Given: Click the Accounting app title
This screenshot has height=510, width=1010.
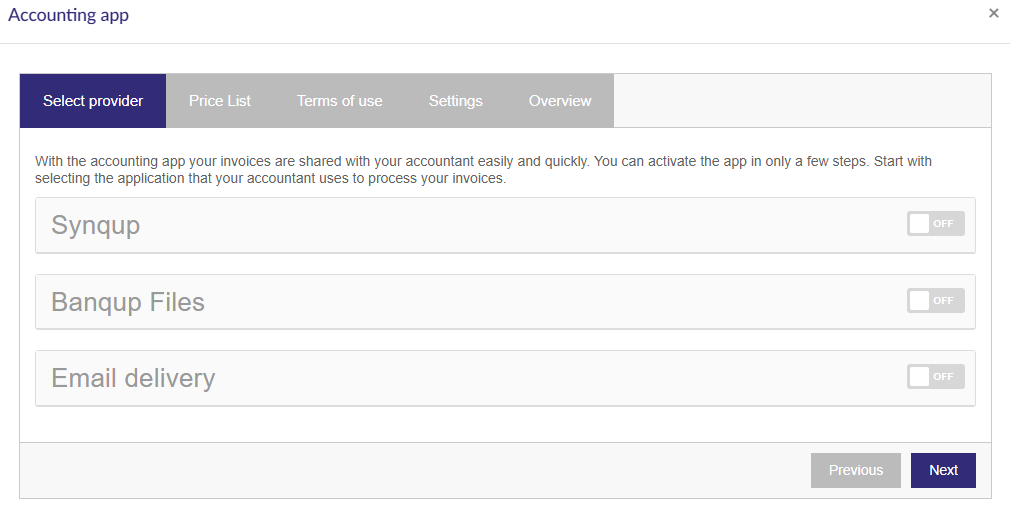Looking at the screenshot, I should (x=68, y=15).
